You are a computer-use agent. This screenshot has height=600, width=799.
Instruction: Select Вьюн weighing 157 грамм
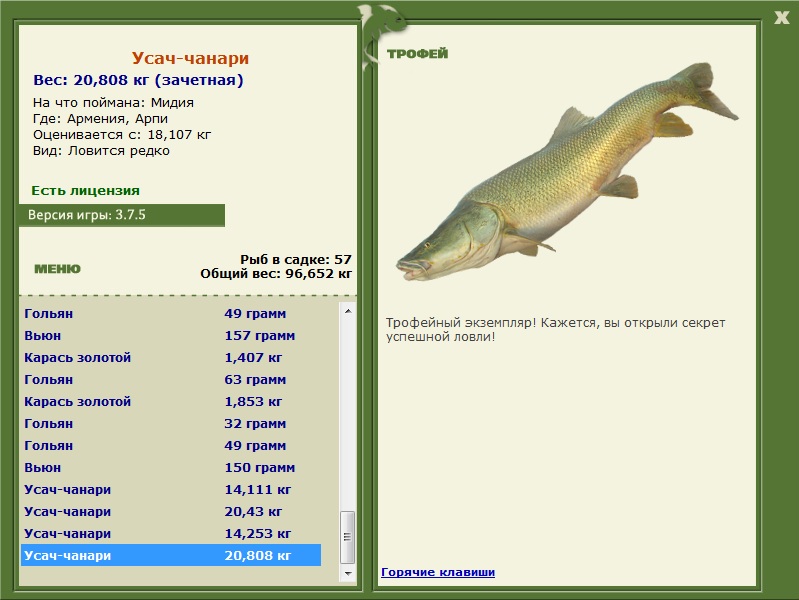point(170,336)
